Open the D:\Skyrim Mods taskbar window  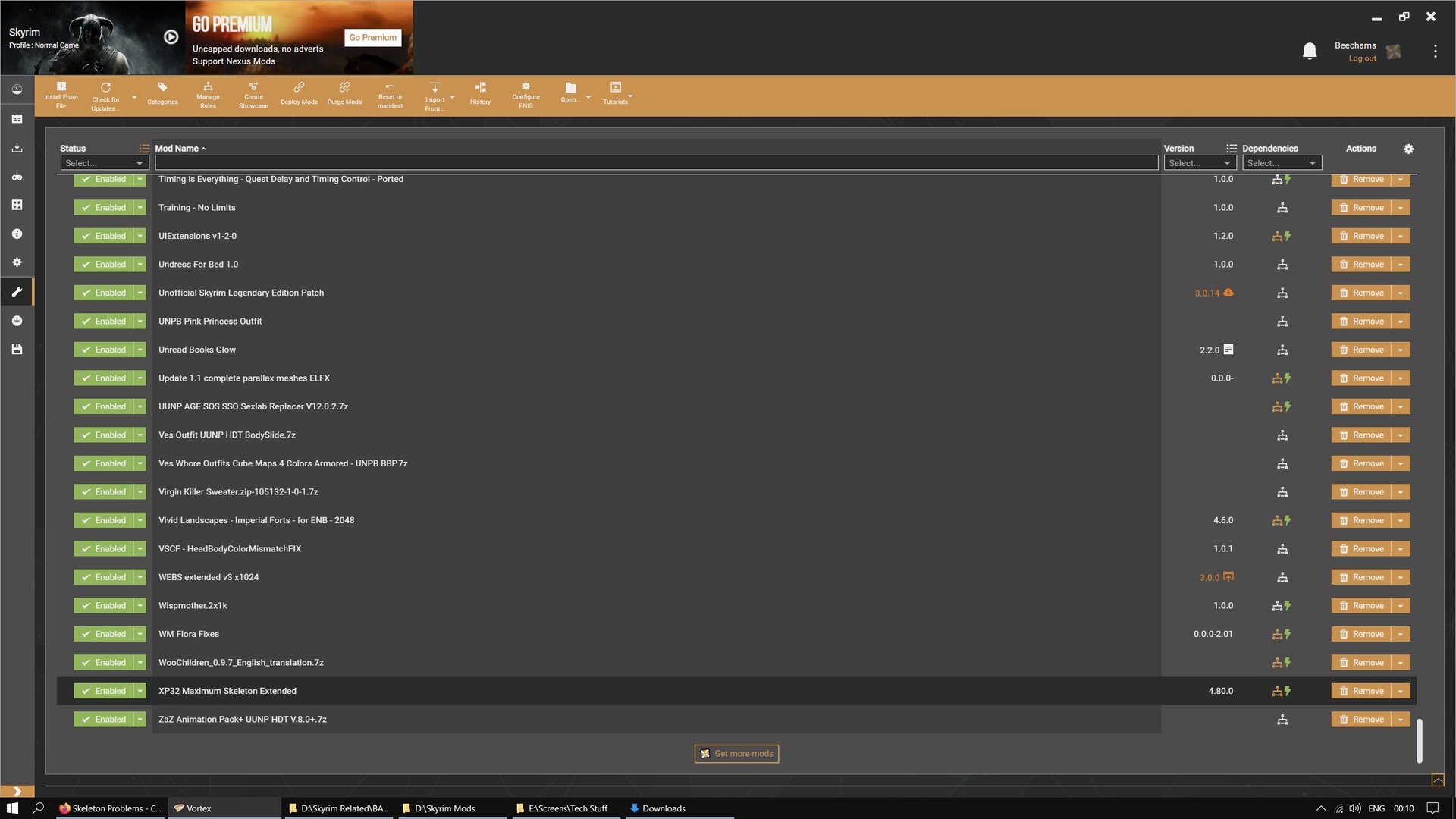click(451, 808)
